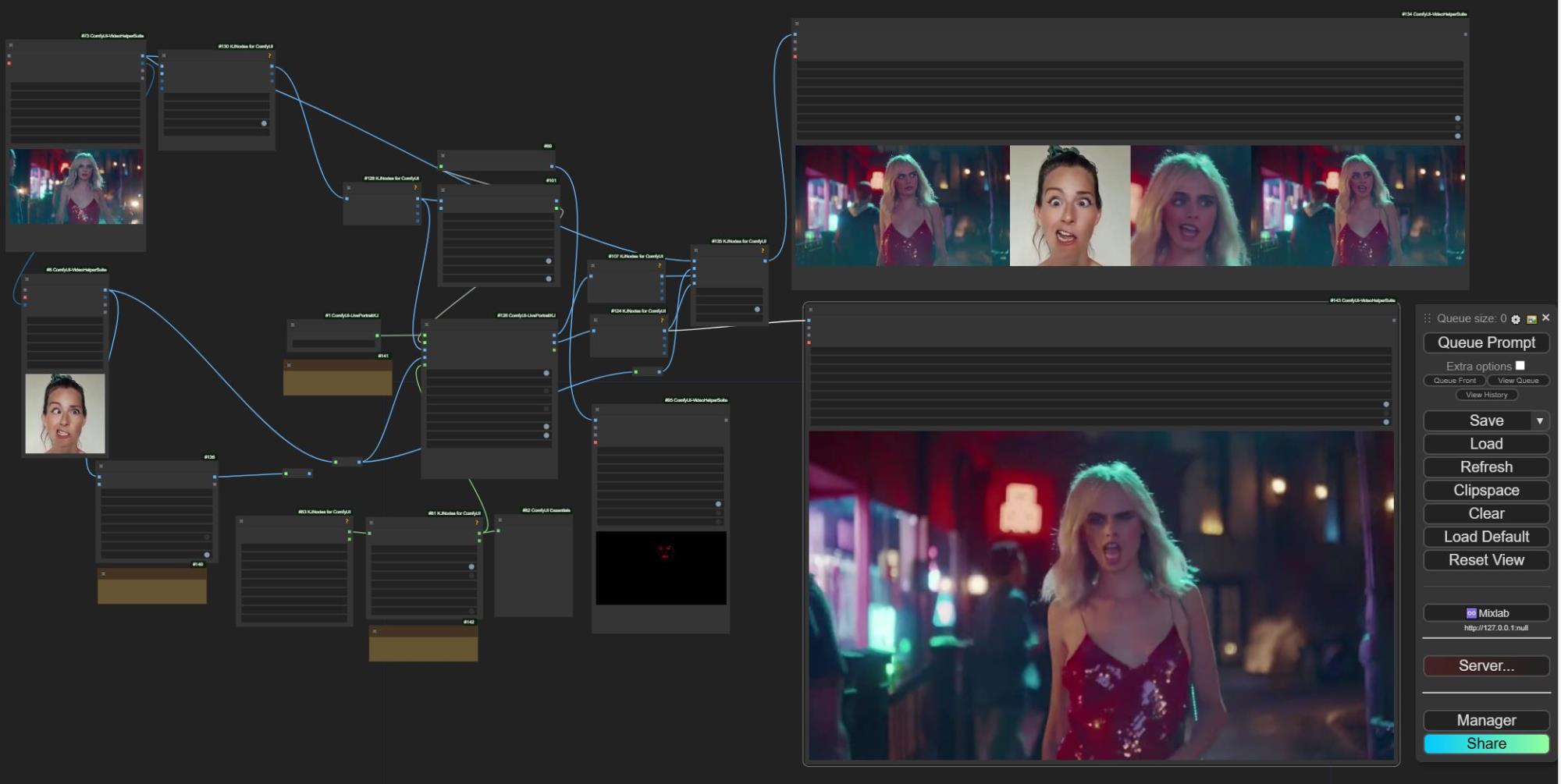Screen dimensions: 1561x784
Task: Collapse node #8 using its title dot
Action: pos(27,279)
